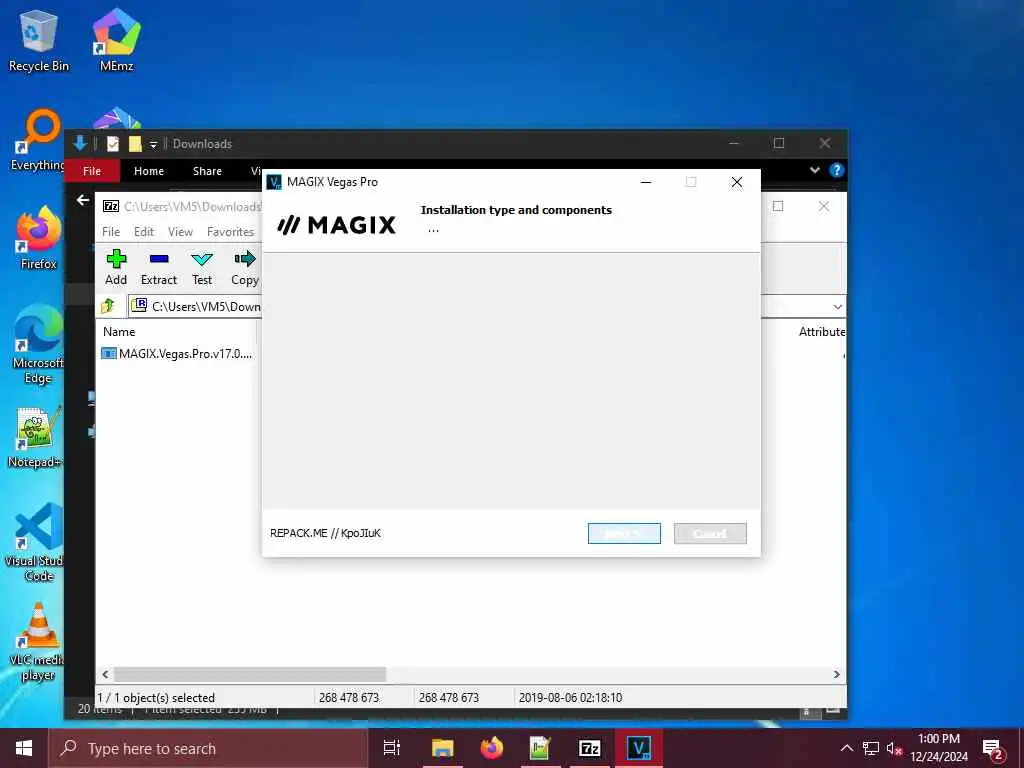Click the Next button in MAGIX installer
Screen dimensions: 1024x768
point(624,534)
